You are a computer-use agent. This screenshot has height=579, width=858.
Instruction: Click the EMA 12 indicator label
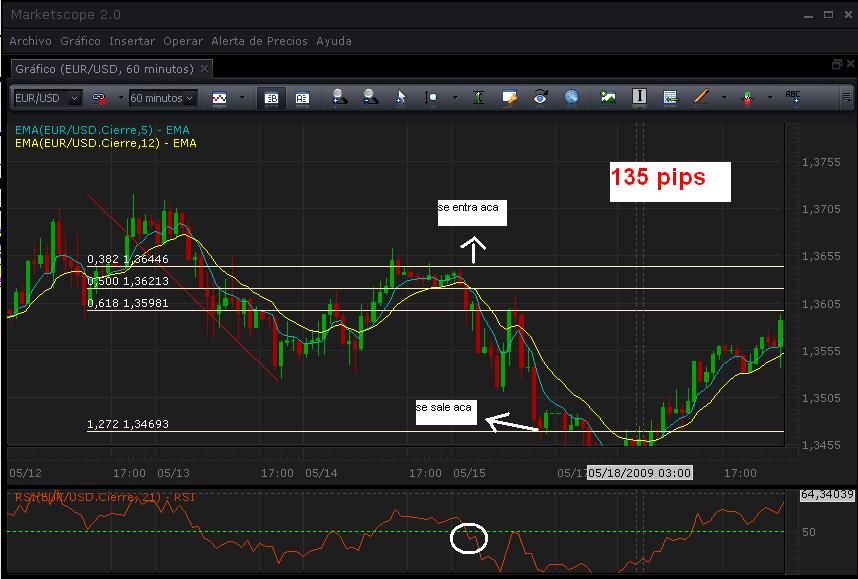105,143
